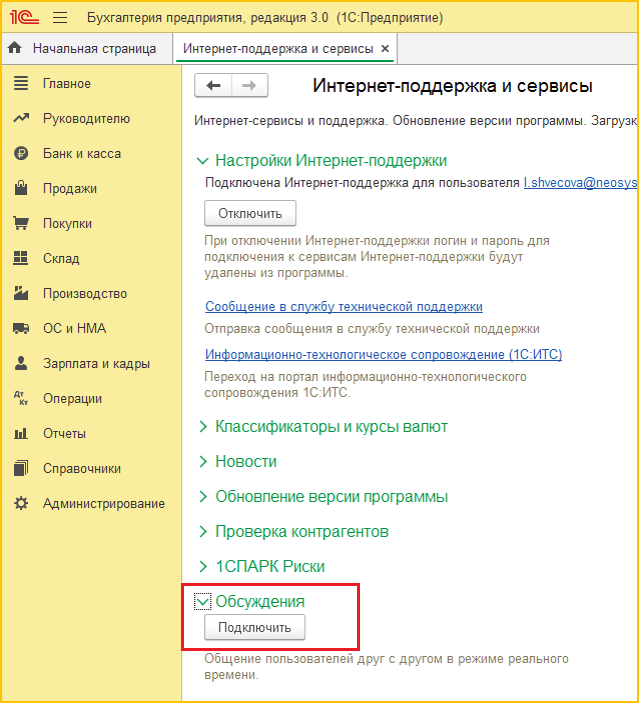Click the Продажи shopping bag icon
Image resolution: width=639 pixels, height=703 pixels.
pyautogui.click(x=21, y=188)
